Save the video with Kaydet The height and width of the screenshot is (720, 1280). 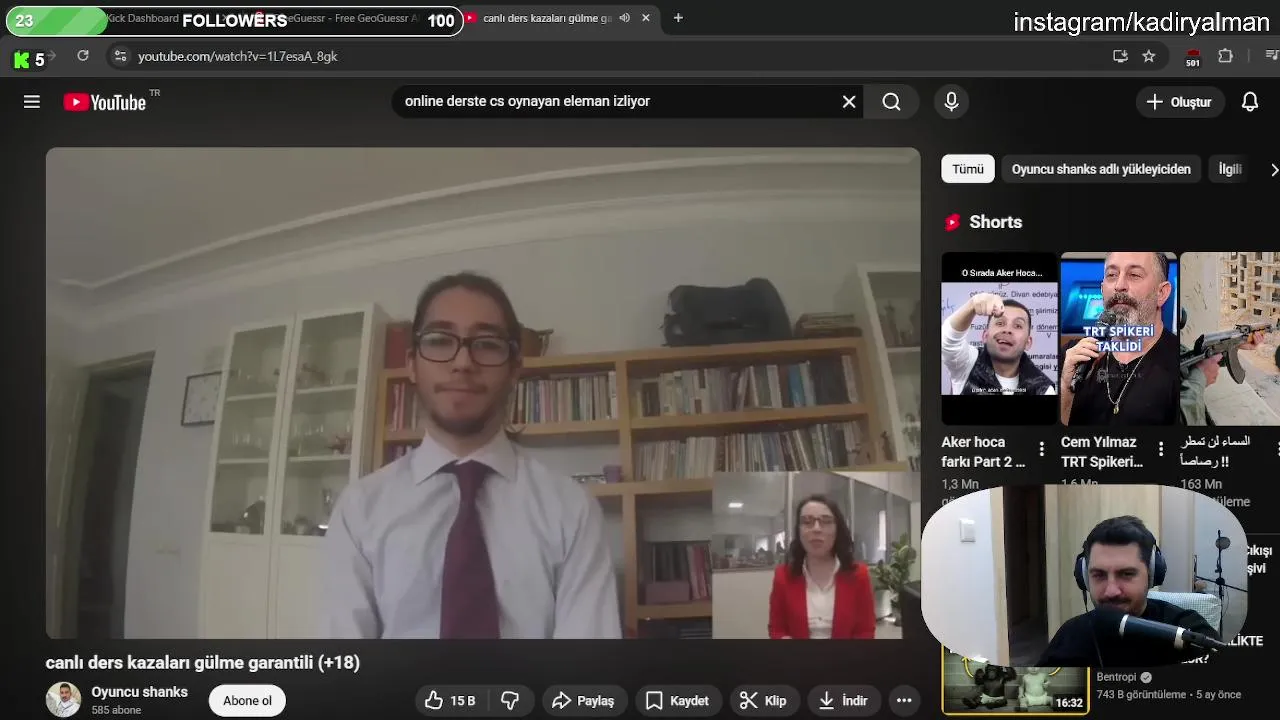click(x=678, y=701)
